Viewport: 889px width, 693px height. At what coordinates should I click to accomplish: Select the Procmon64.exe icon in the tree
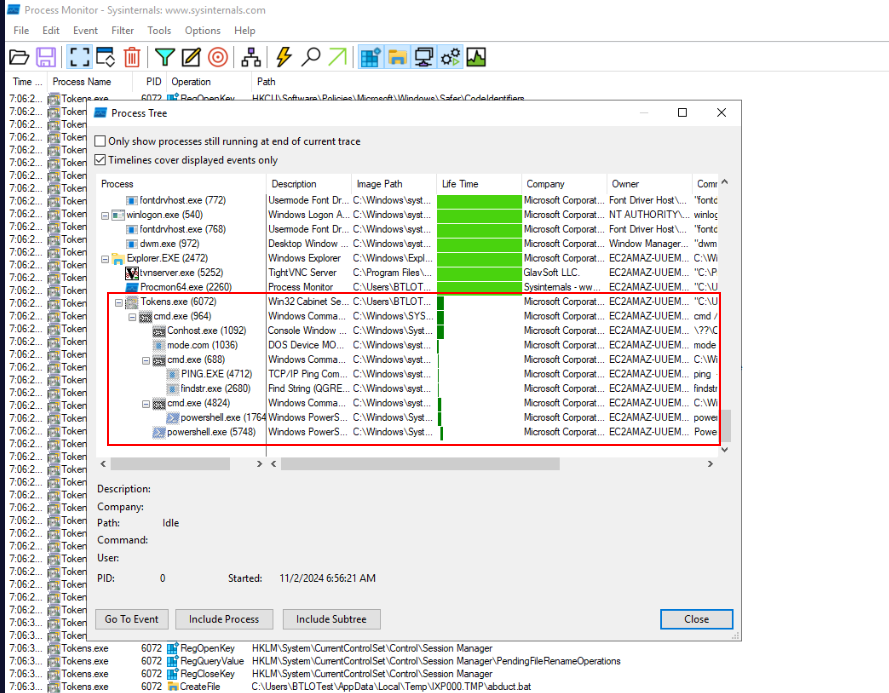pyautogui.click(x=132, y=288)
